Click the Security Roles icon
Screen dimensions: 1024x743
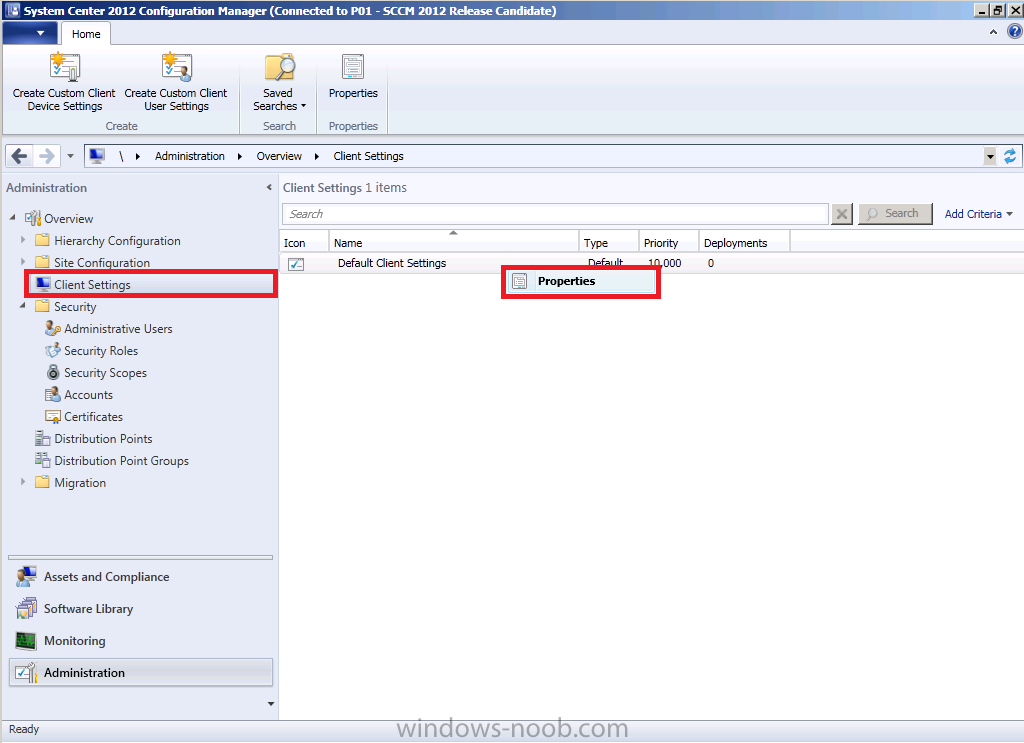pos(53,351)
